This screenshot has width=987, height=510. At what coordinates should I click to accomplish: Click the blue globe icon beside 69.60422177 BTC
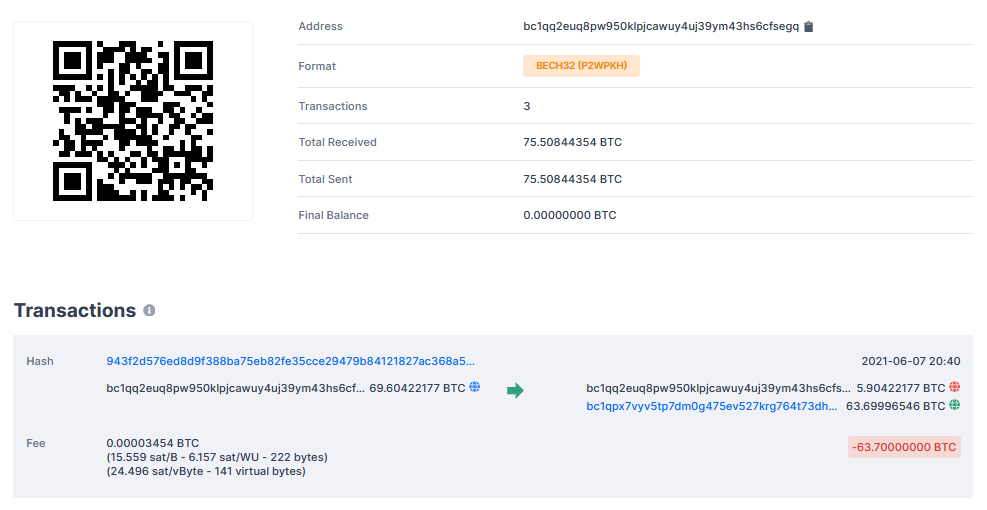coord(475,387)
